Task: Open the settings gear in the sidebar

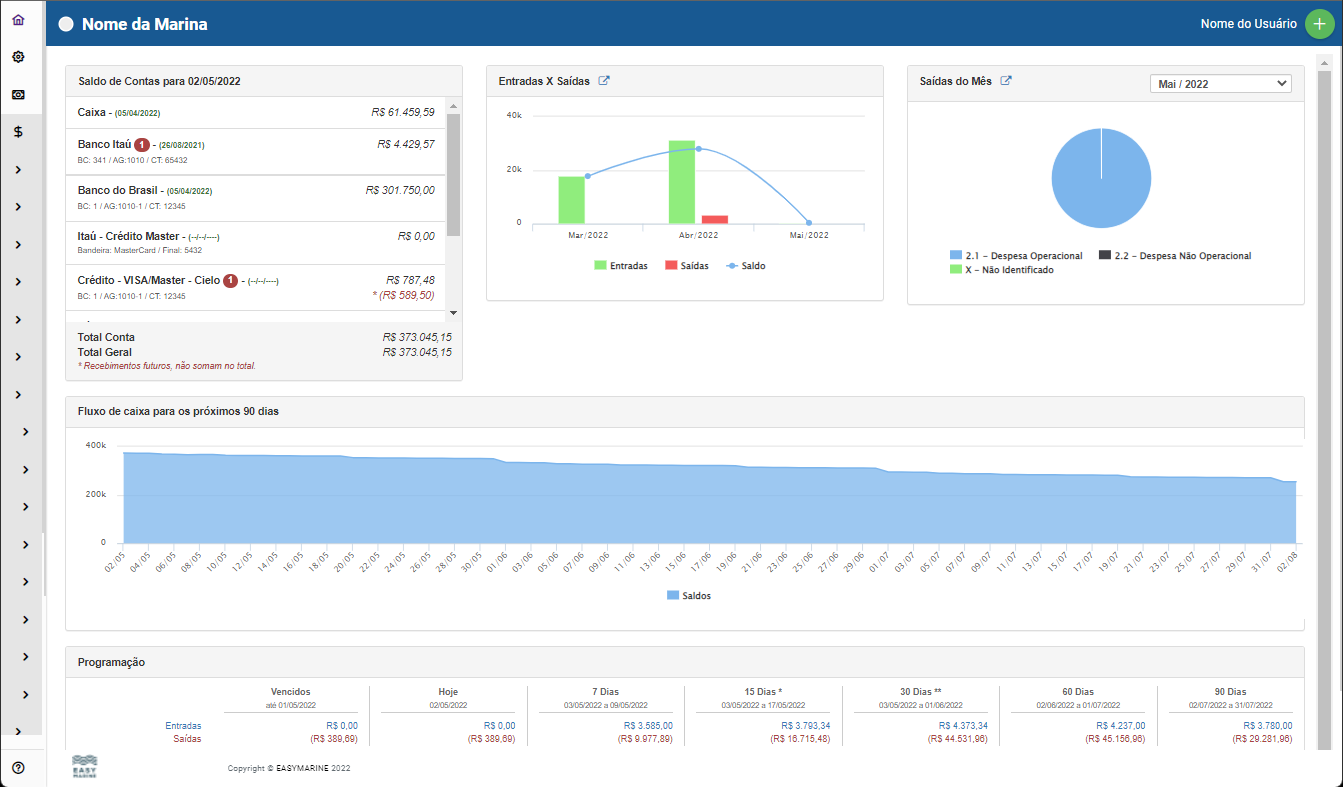Action: pos(18,57)
